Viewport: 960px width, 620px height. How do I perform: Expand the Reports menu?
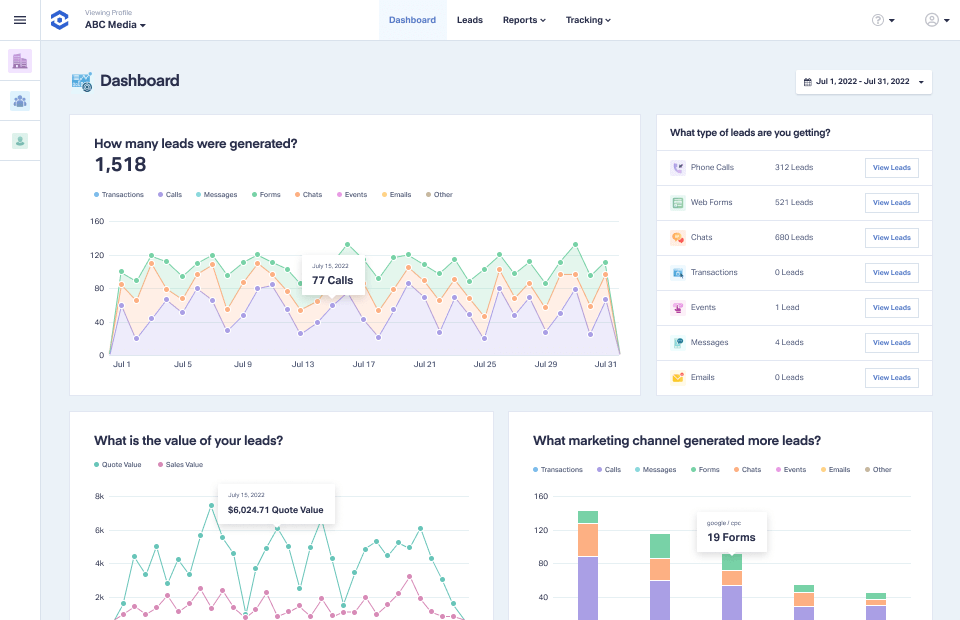point(524,20)
